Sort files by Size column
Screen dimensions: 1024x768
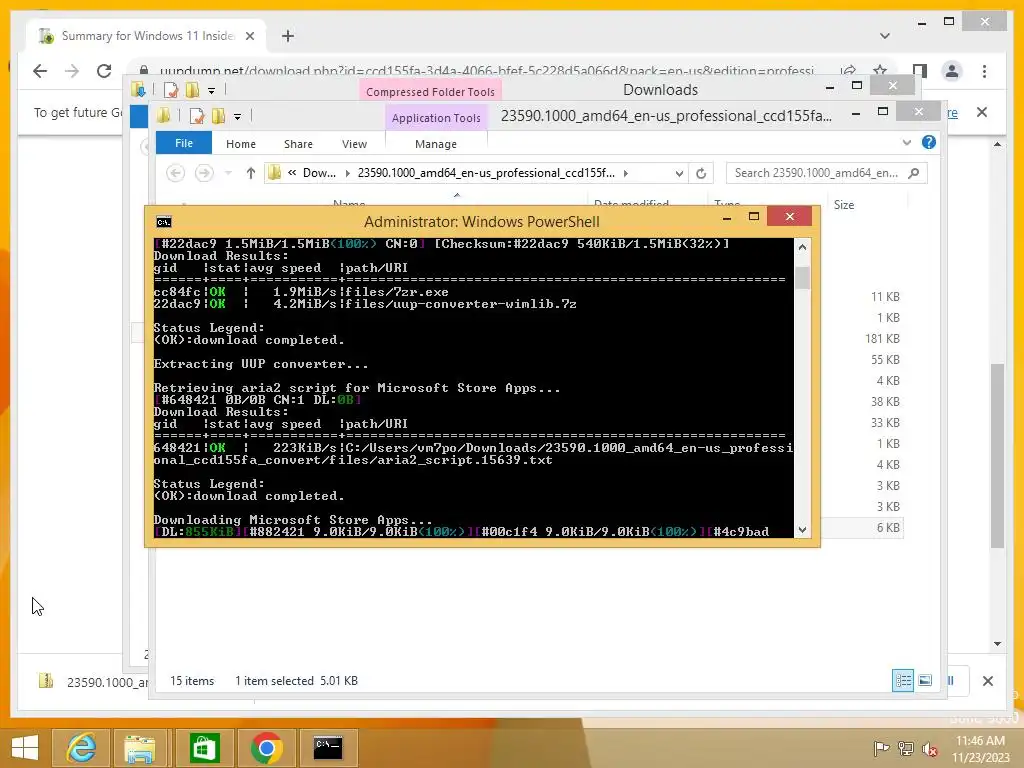(x=844, y=204)
